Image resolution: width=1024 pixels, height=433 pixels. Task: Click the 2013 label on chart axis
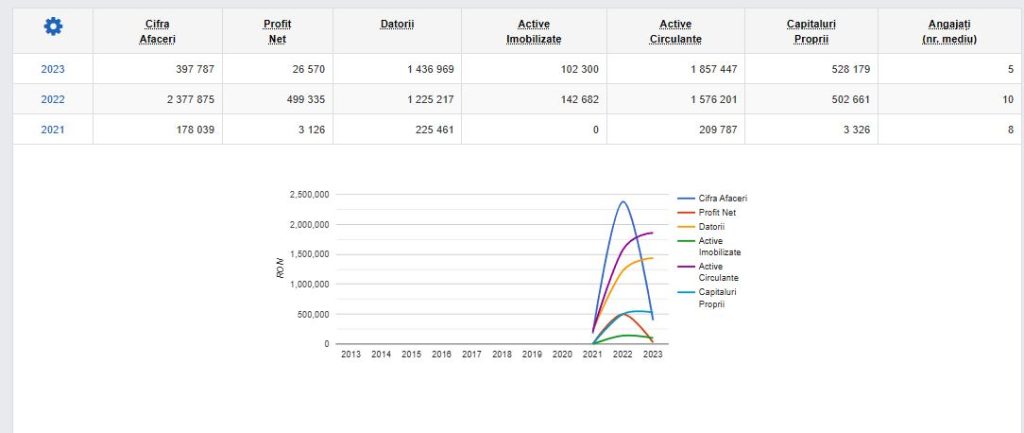coord(351,354)
